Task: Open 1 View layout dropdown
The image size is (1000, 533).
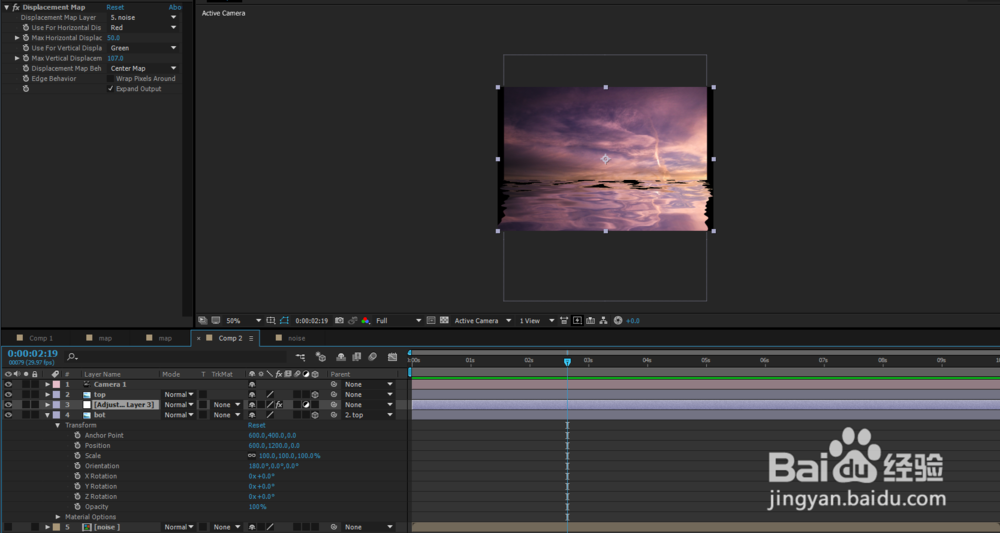Action: pos(536,321)
